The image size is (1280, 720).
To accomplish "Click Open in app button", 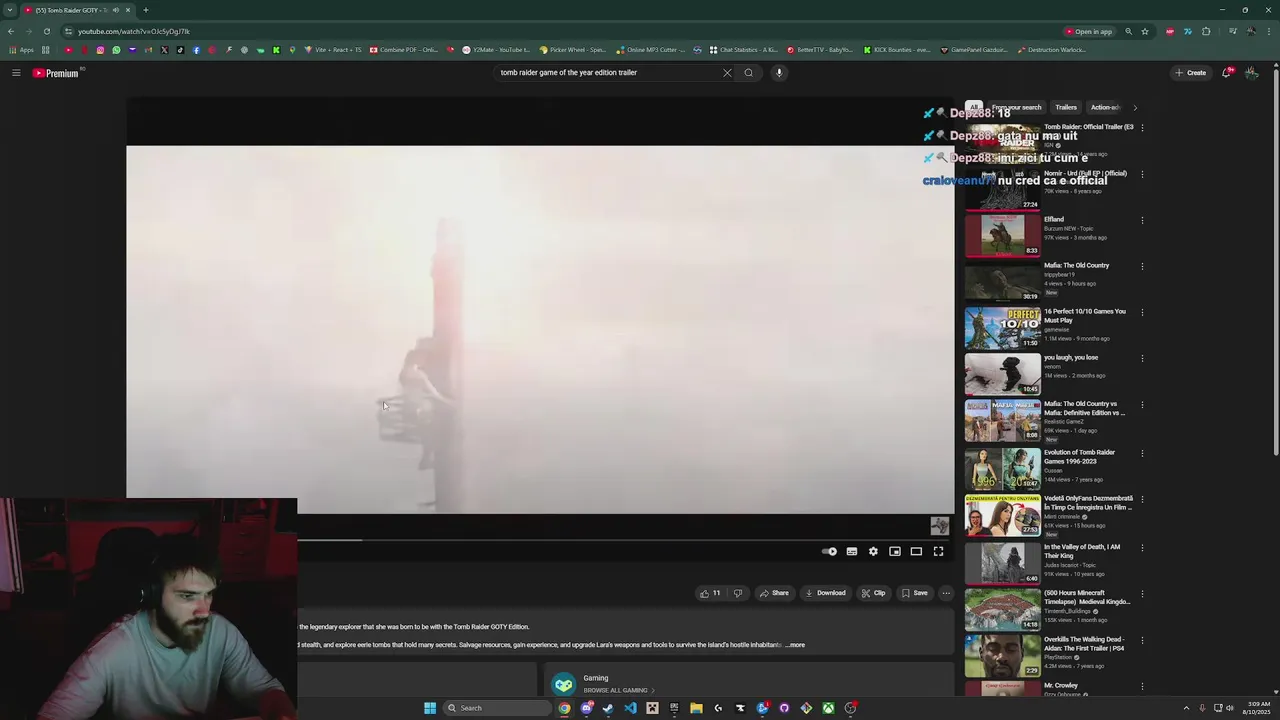I will 1089,31.
